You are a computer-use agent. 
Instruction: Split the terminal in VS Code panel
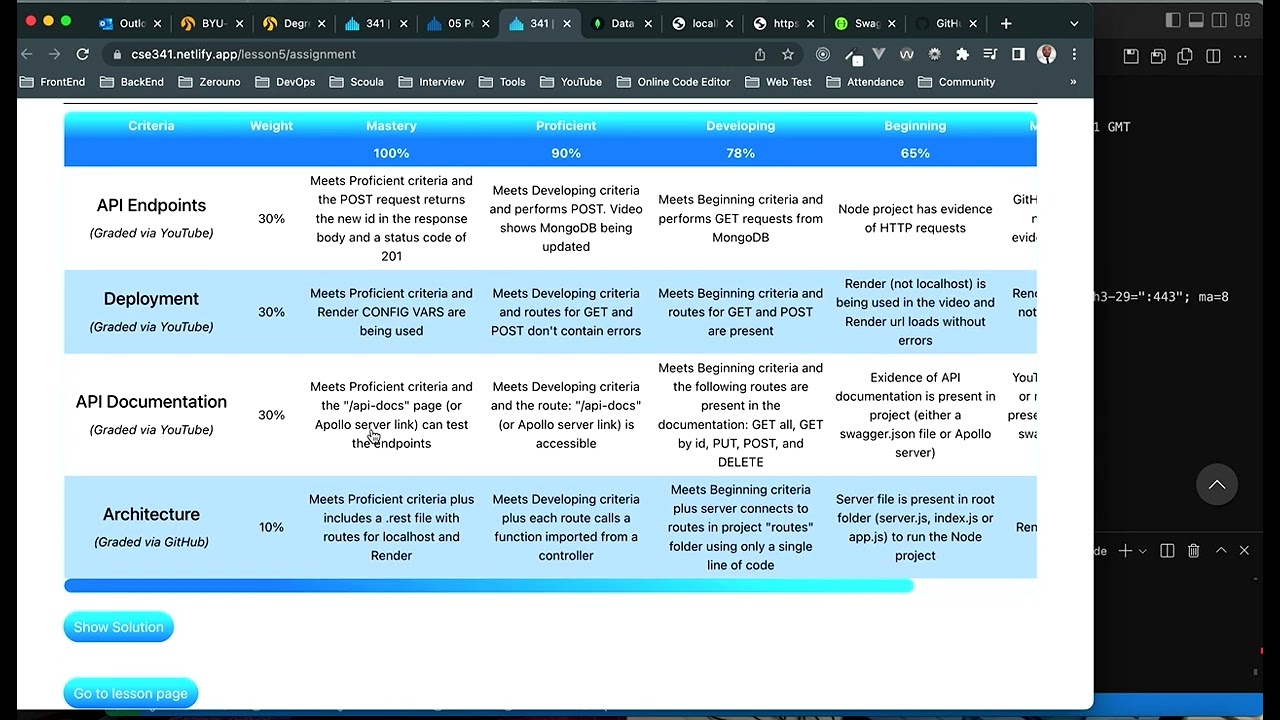[x=1167, y=551]
